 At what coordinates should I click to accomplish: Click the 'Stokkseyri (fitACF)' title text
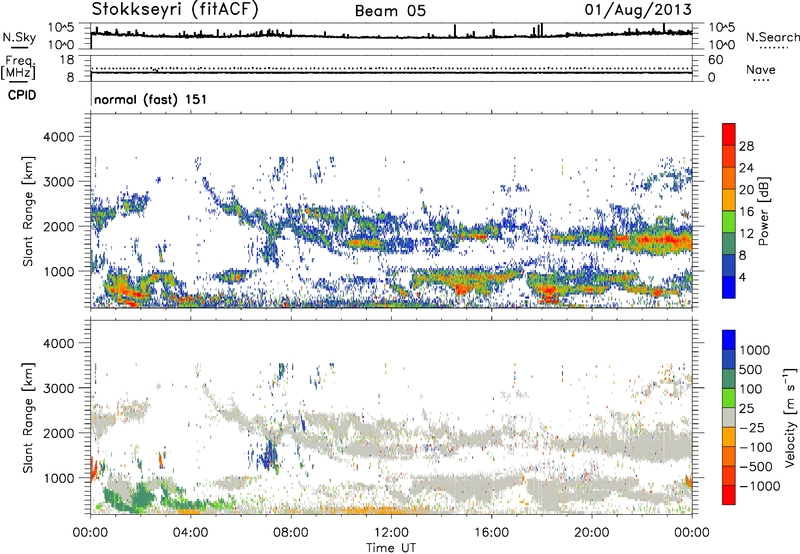175,9
